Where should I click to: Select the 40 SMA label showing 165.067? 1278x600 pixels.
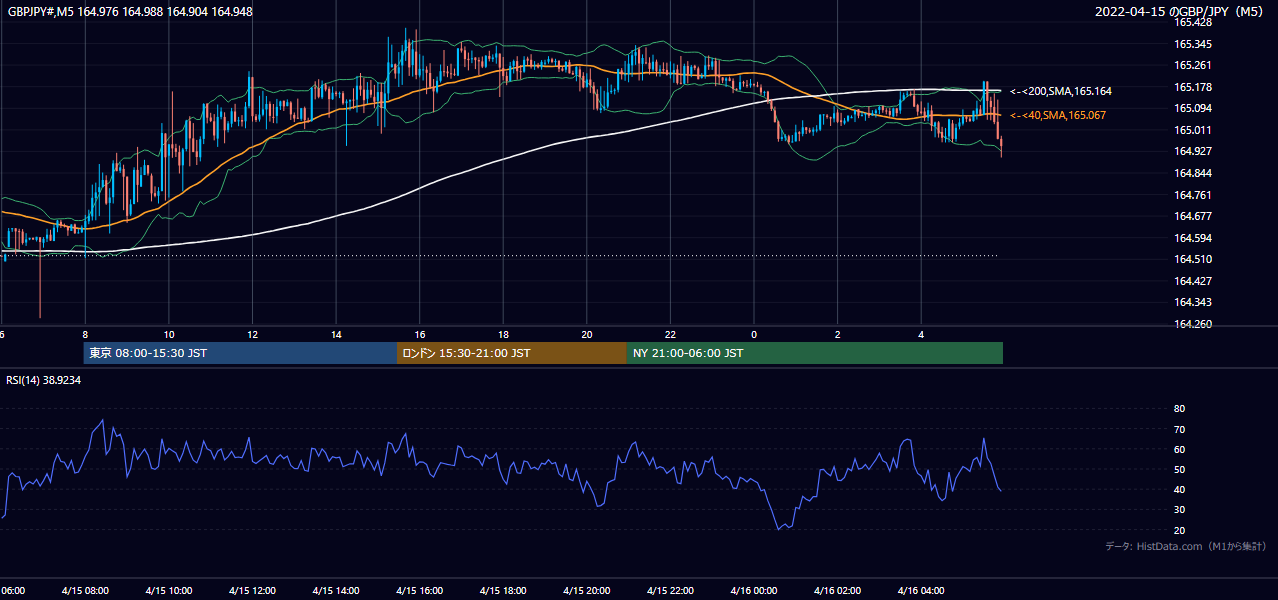coord(1058,116)
